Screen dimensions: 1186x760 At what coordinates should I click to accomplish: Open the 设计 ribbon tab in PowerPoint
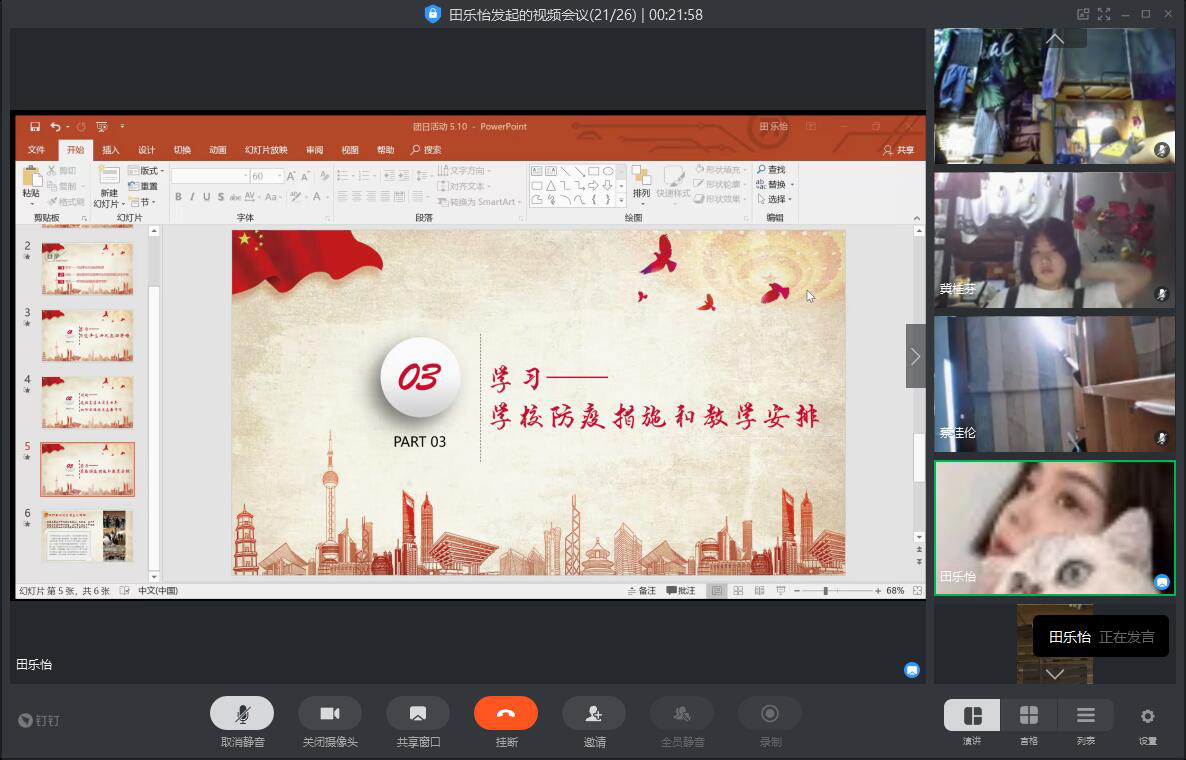[x=147, y=150]
